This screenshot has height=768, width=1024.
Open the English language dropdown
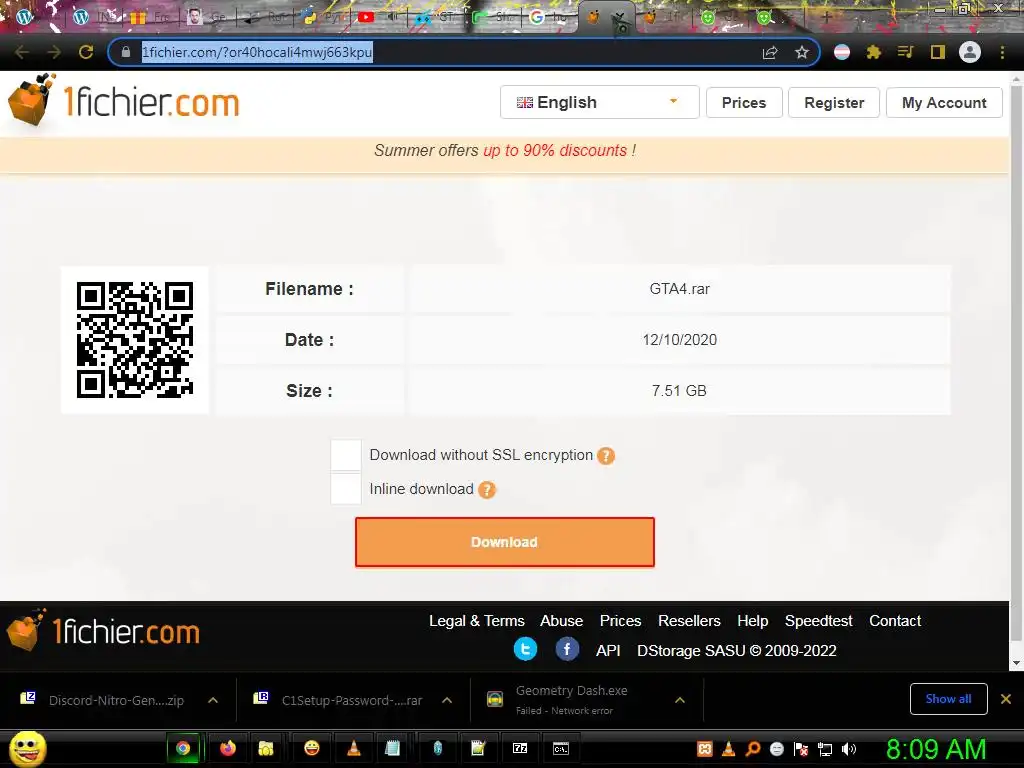[600, 103]
